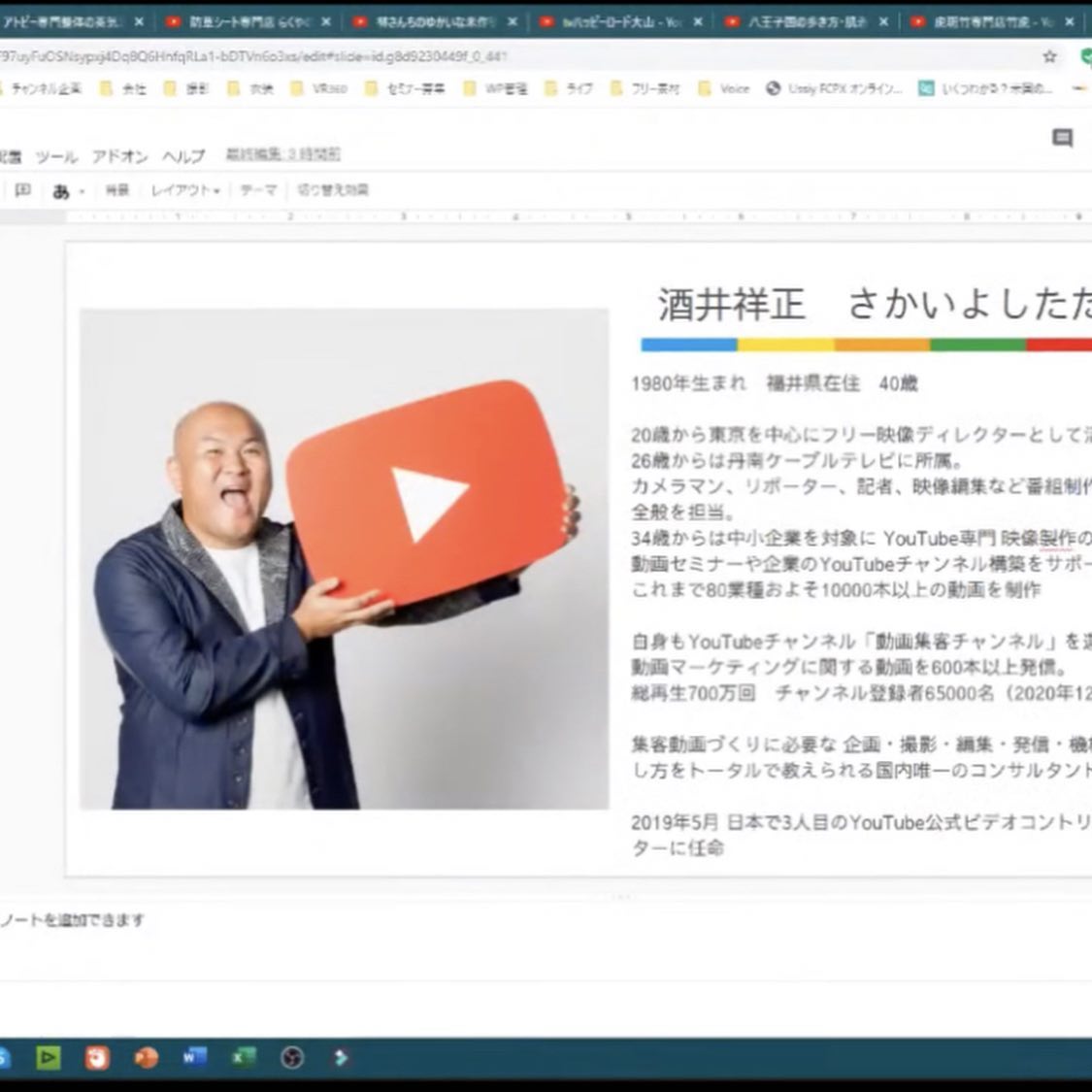1092x1092 pixels.
Task: Click the 背景 button in the toolbar
Action: click(117, 191)
